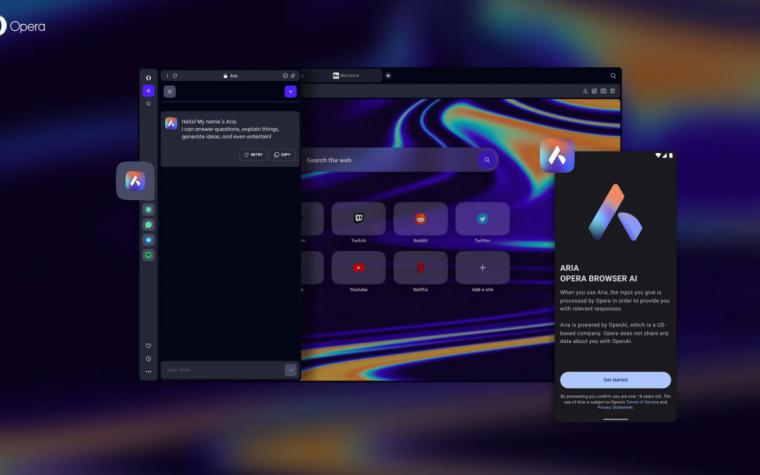This screenshot has height=475, width=760.
Task: Click the purple search button in the search bar
Action: (487, 160)
